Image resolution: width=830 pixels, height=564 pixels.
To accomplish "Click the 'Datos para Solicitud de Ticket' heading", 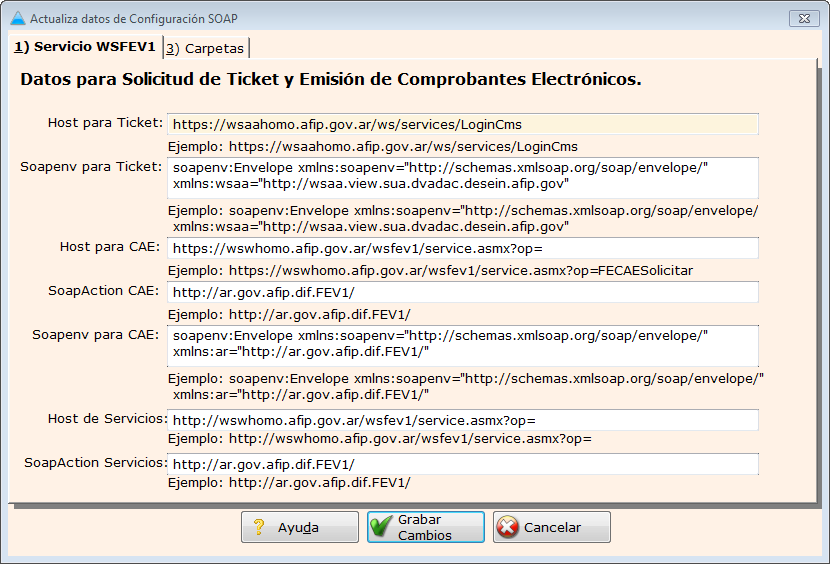I will click(x=330, y=79).
